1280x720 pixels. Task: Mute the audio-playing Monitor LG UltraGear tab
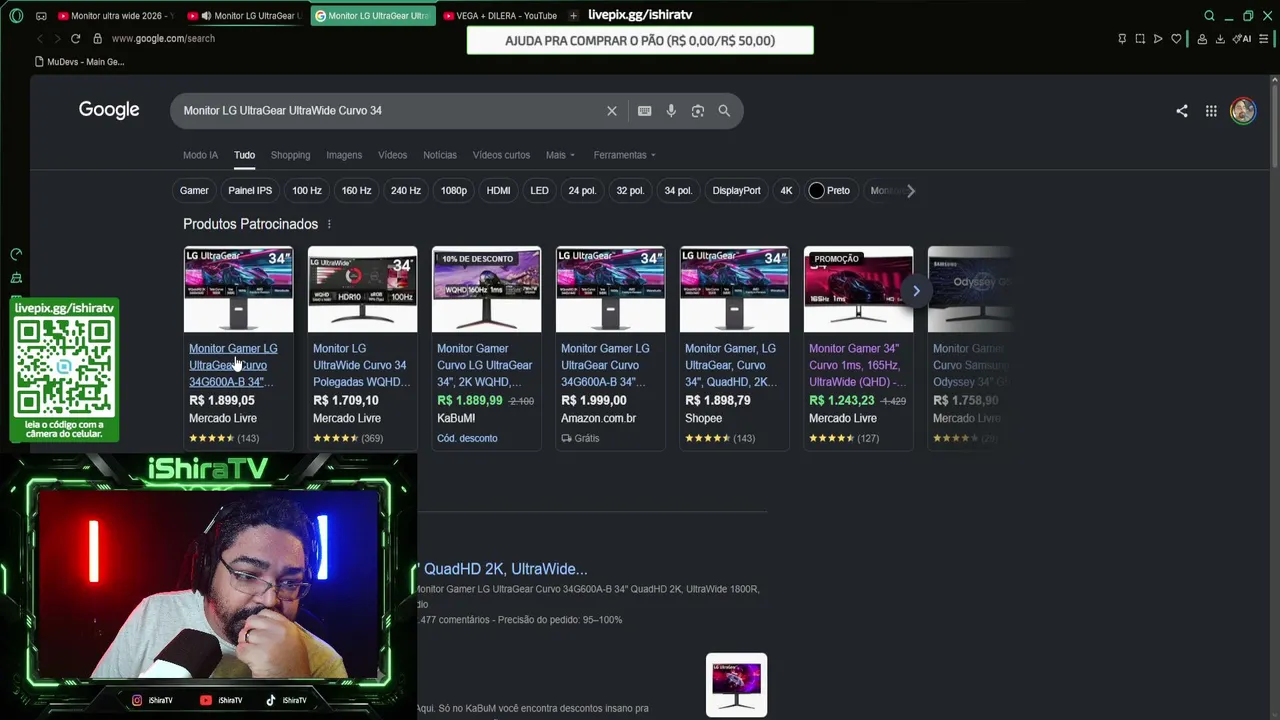tap(206, 16)
